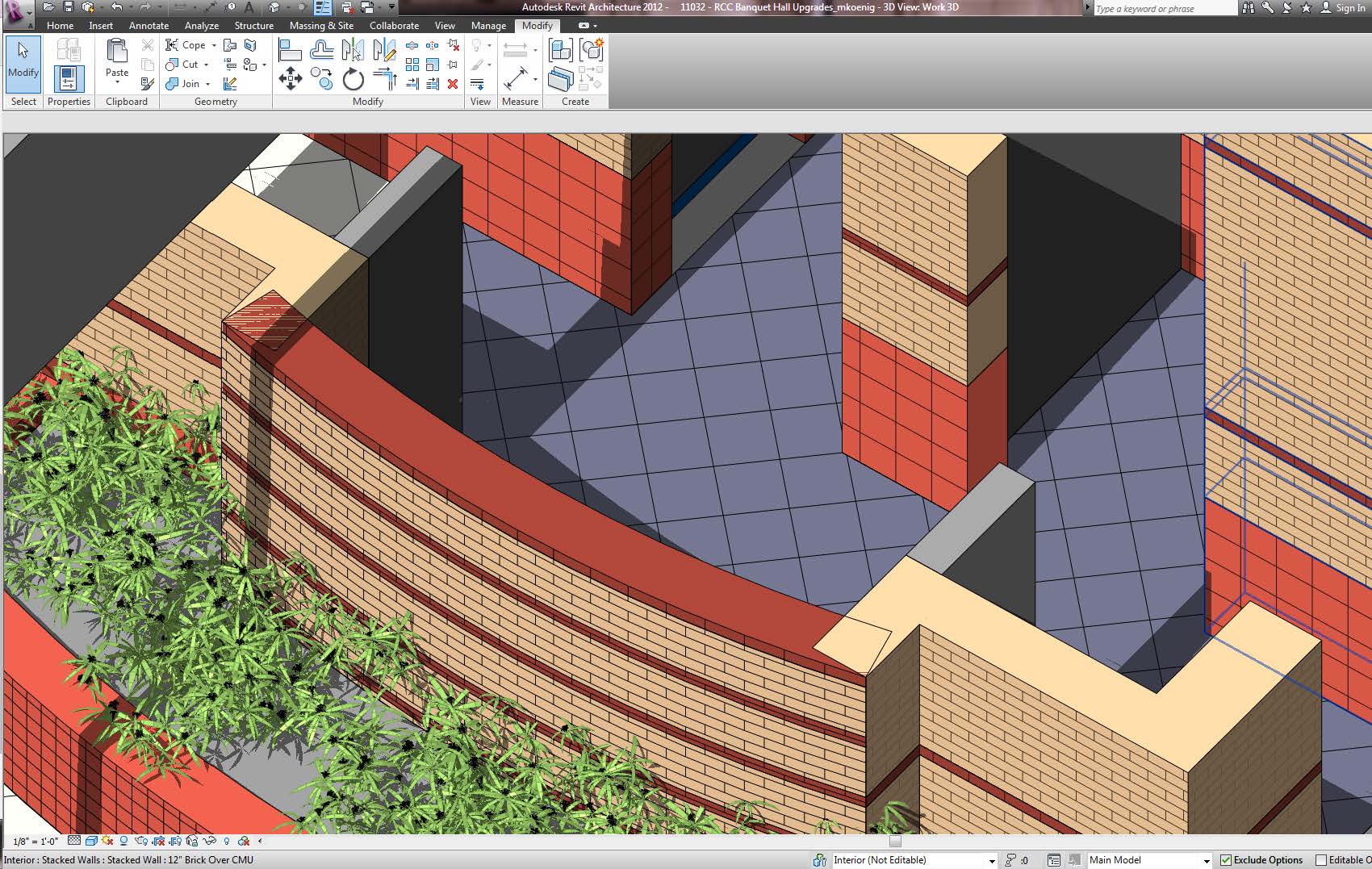Select the Align tool icon
1372x869 pixels.
pyautogui.click(x=290, y=50)
